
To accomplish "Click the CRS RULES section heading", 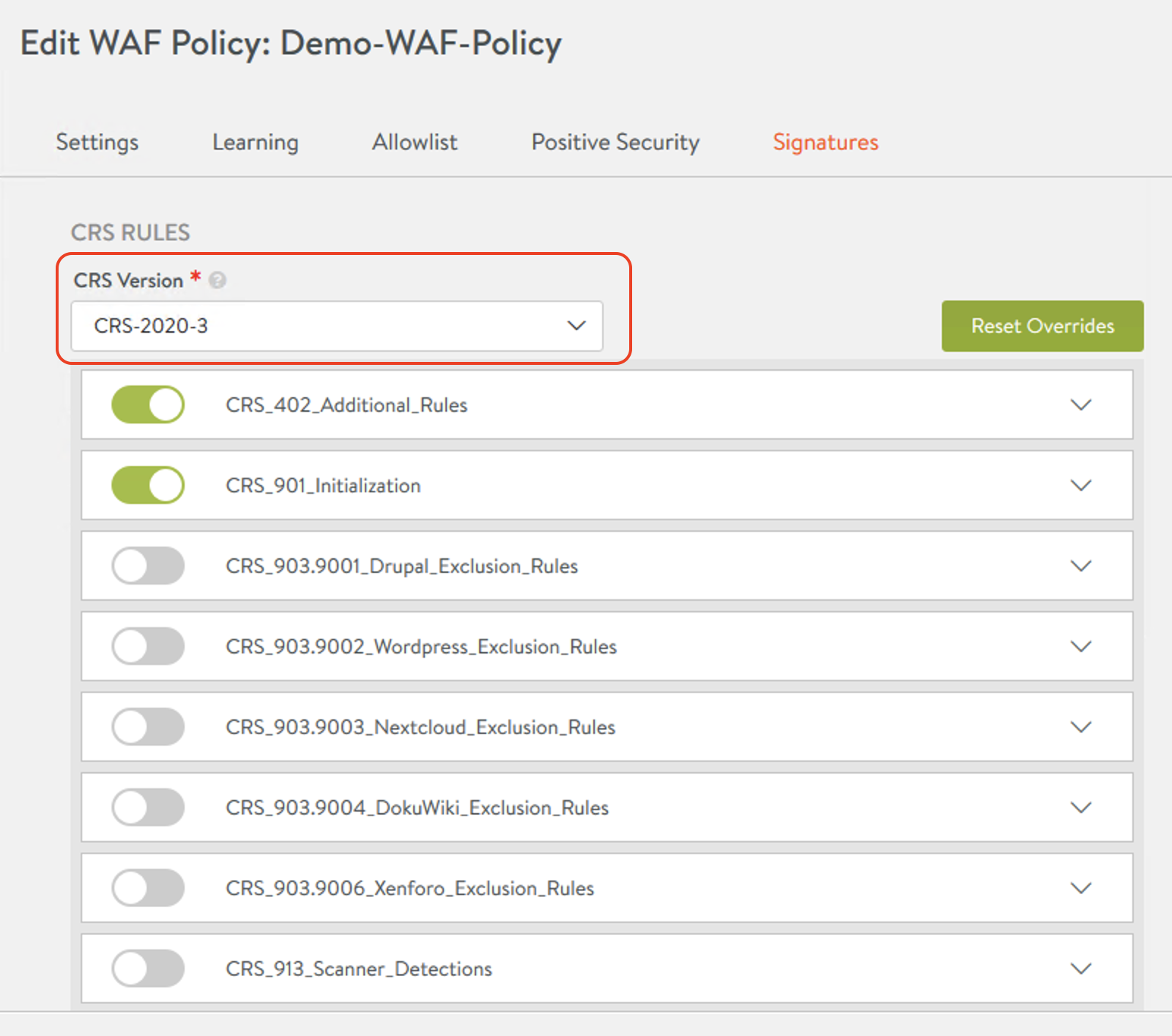I will [x=130, y=233].
